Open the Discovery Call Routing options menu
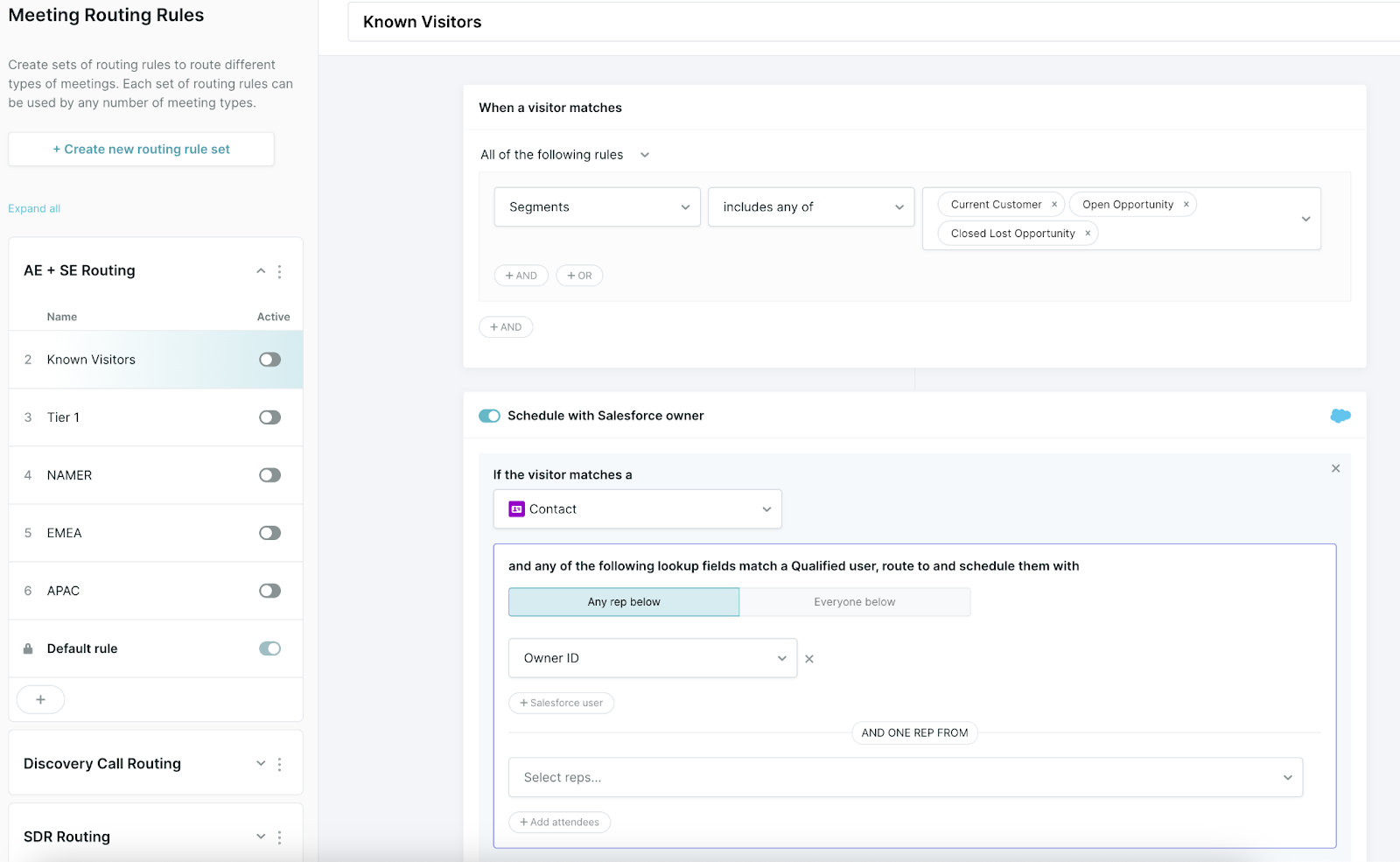The height and width of the screenshot is (862, 1400). pos(280,764)
